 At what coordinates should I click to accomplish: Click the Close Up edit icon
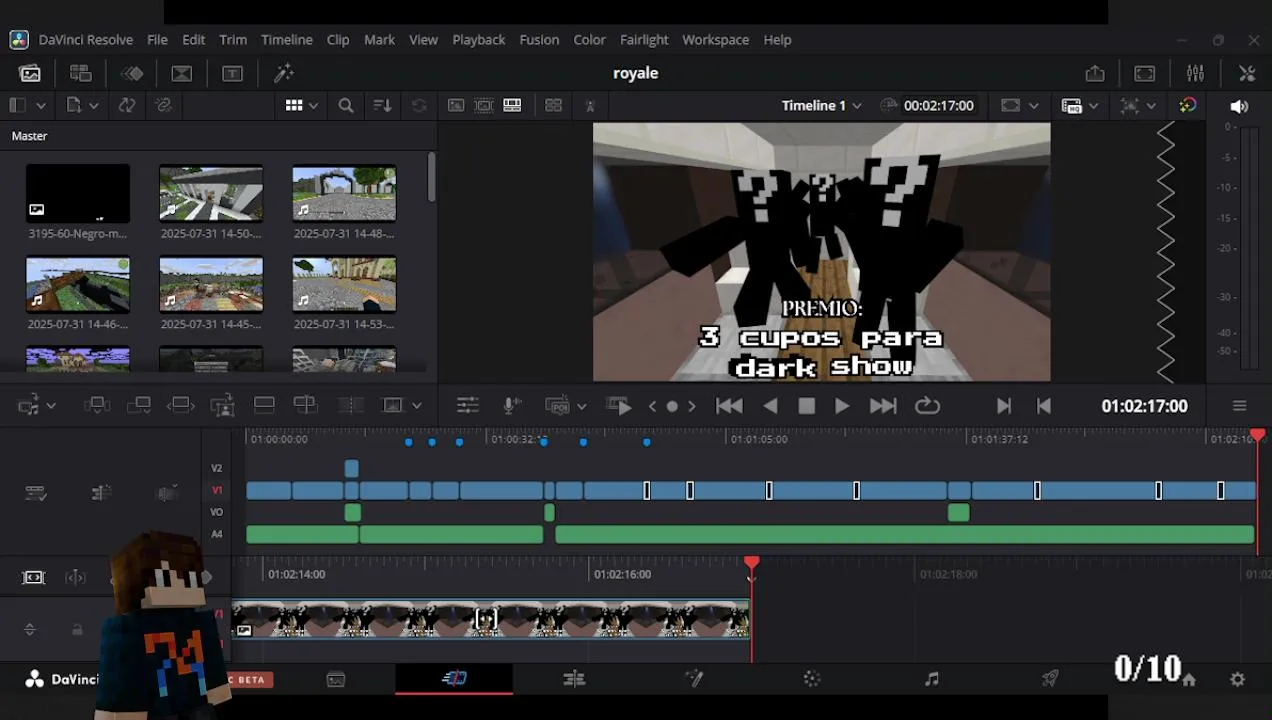coord(223,405)
